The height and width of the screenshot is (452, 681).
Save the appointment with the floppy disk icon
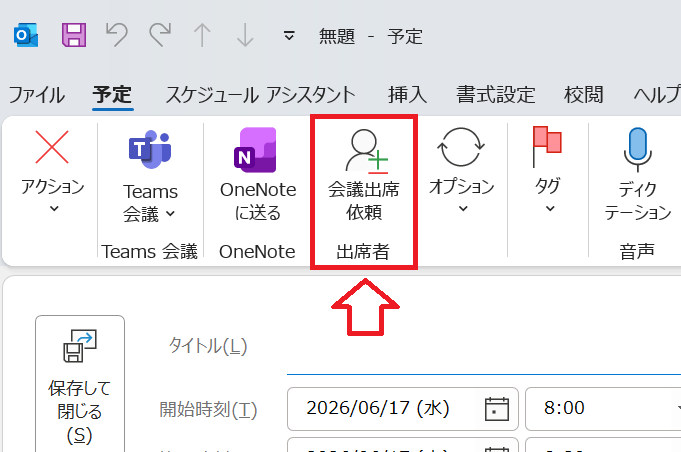click(74, 35)
